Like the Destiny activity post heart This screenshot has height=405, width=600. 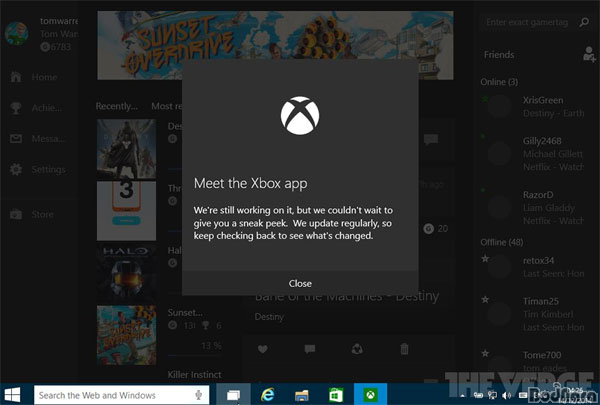(x=262, y=349)
